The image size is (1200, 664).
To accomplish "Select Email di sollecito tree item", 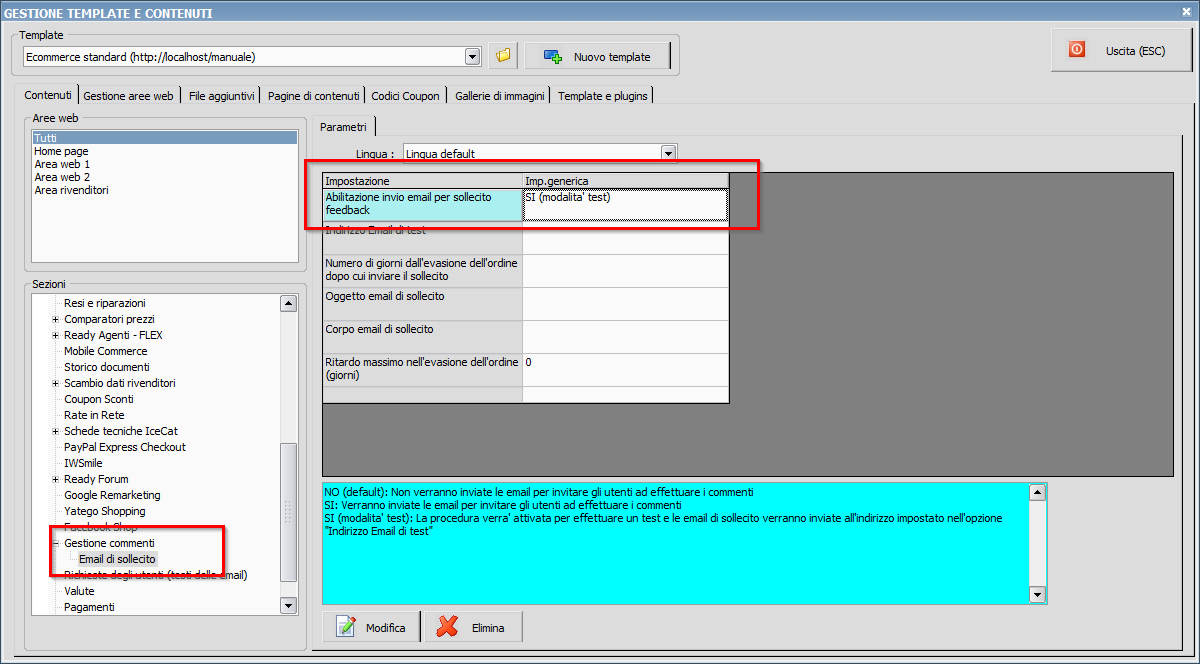I will coord(117,559).
